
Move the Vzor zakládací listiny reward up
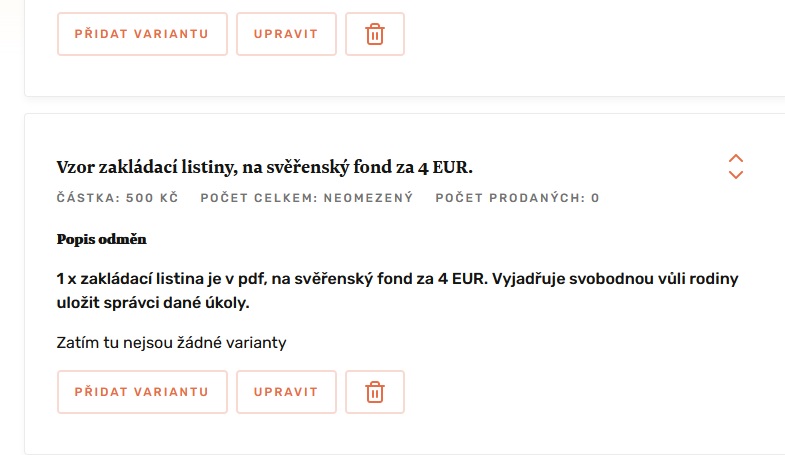click(x=735, y=159)
